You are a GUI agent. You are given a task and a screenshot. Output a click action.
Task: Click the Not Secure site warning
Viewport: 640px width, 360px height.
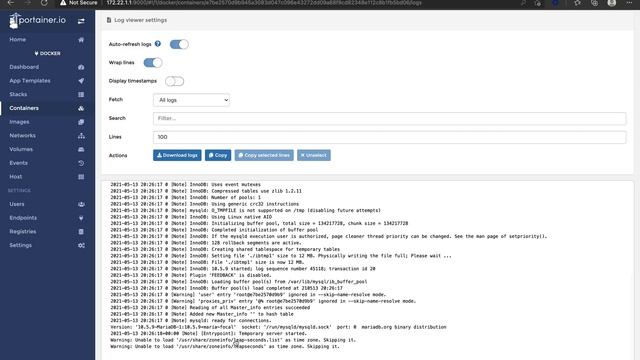(x=78, y=3)
